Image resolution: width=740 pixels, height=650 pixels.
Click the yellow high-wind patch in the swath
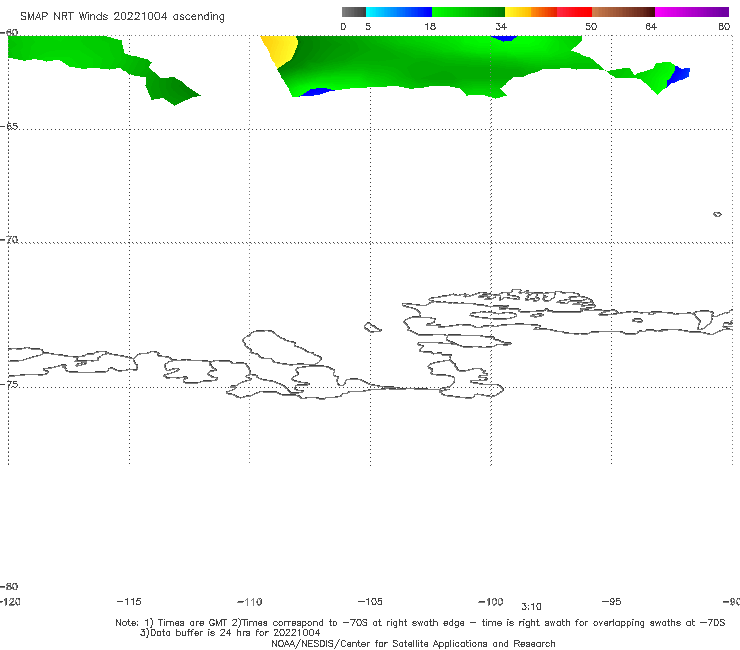pos(280,49)
